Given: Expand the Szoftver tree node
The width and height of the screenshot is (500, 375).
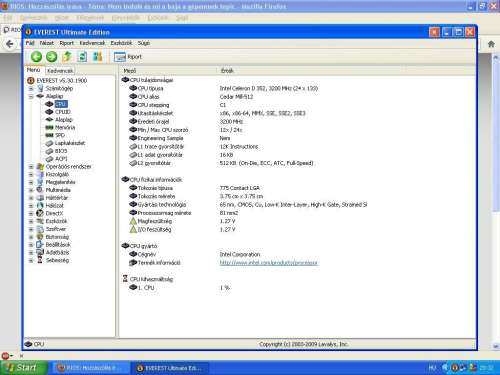Looking at the screenshot, I should [x=31, y=229].
